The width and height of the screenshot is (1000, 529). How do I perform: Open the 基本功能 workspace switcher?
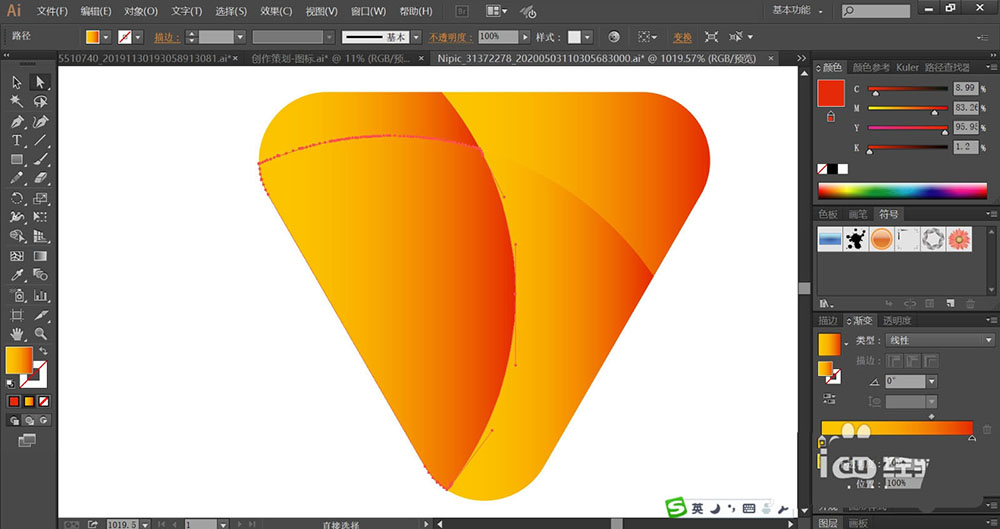[797, 11]
